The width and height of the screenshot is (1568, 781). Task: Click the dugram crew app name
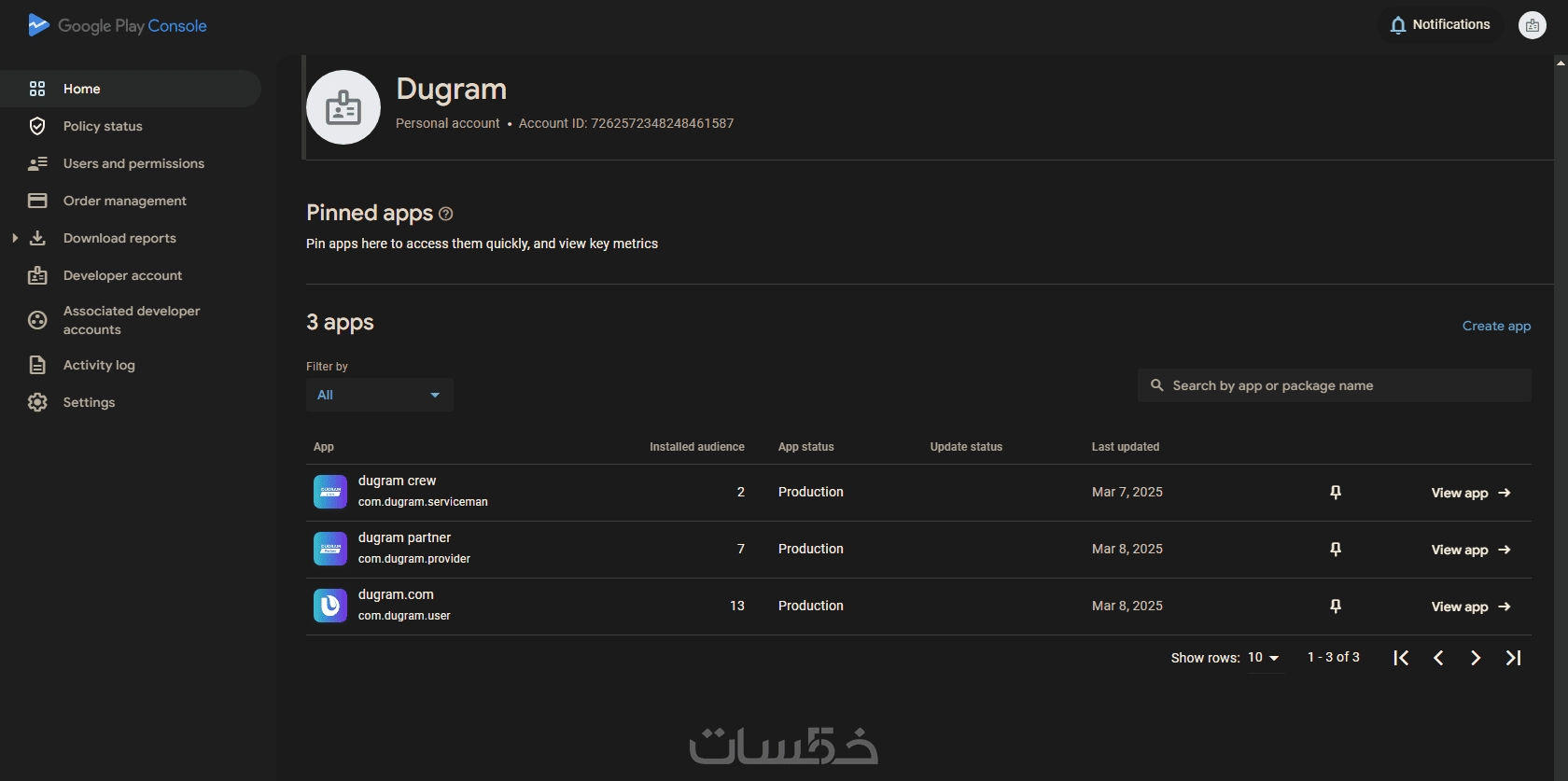[x=397, y=481]
